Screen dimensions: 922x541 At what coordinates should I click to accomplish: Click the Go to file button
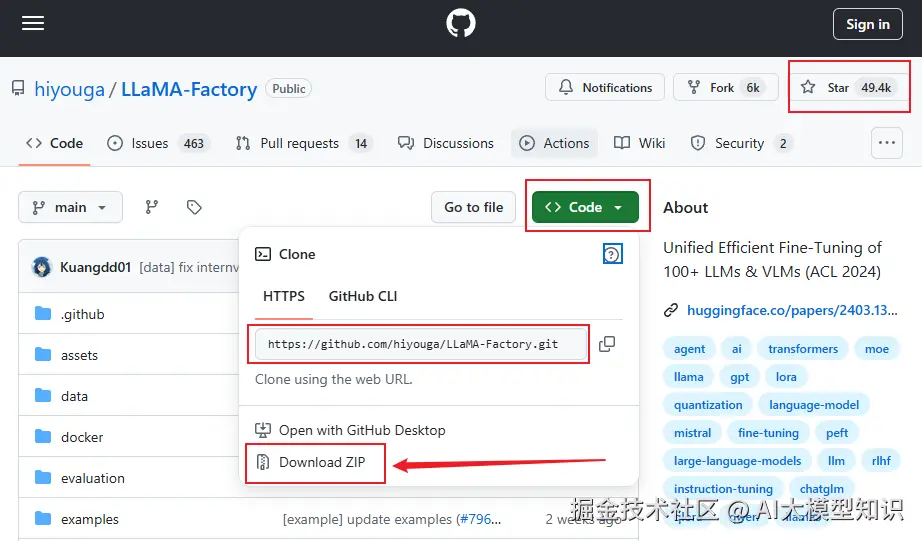click(x=473, y=207)
